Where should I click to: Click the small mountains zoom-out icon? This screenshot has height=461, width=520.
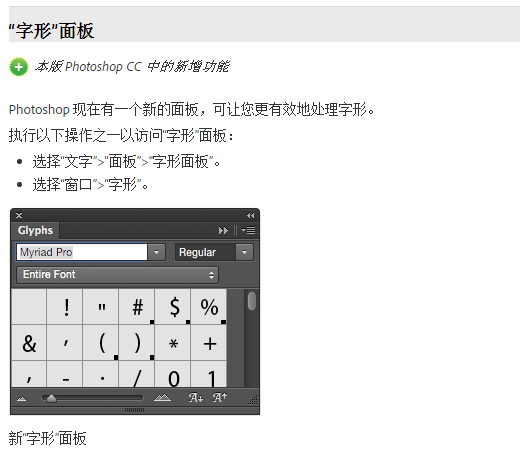click(21, 398)
